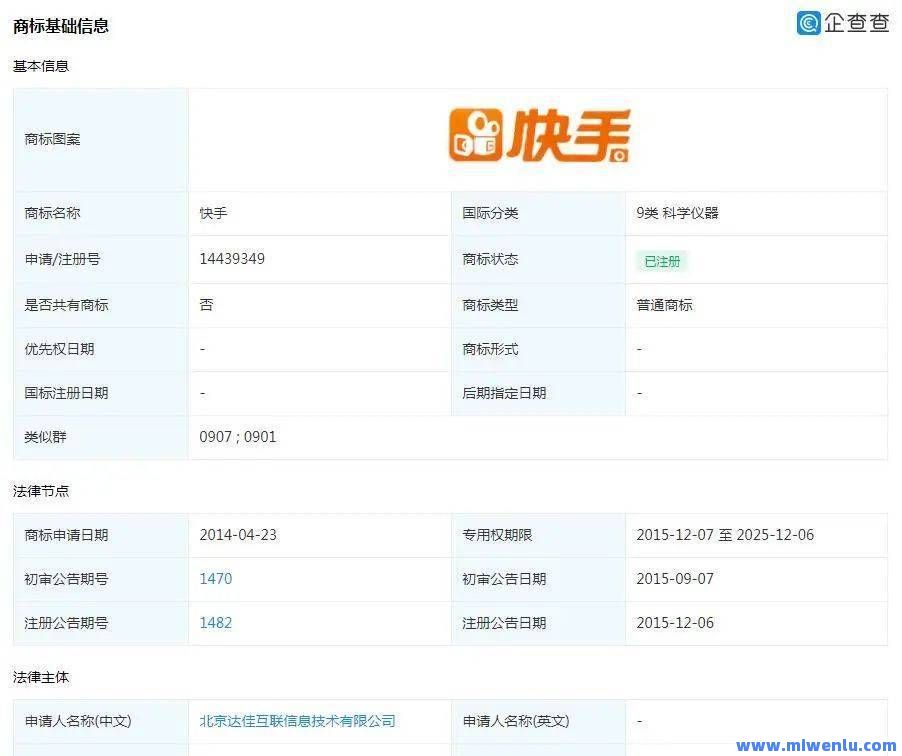Click the www.mlwenlu.com watermark text

(816, 745)
